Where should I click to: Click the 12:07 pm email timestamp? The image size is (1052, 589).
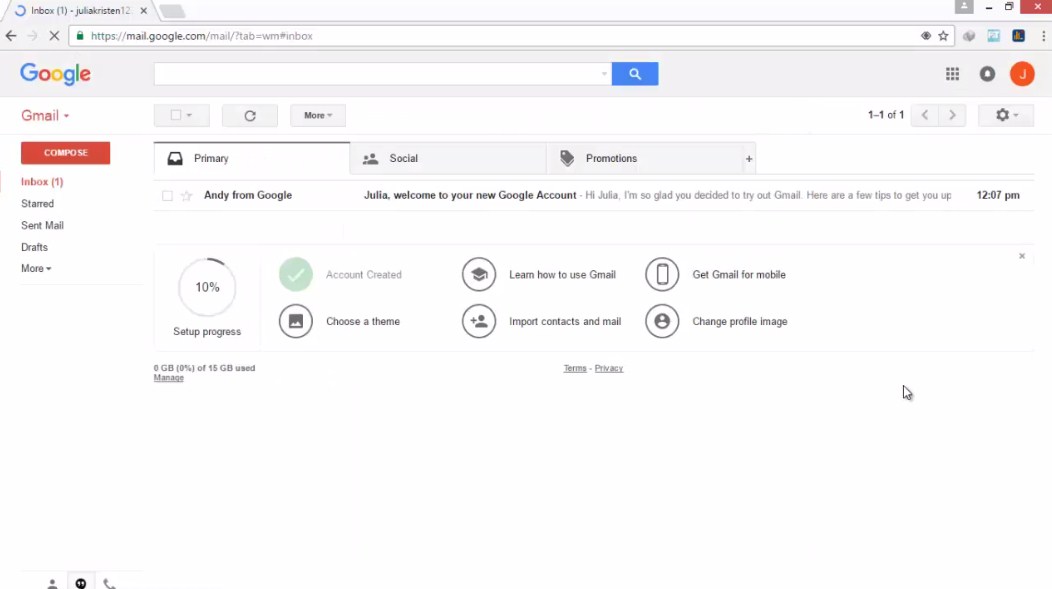(998, 195)
